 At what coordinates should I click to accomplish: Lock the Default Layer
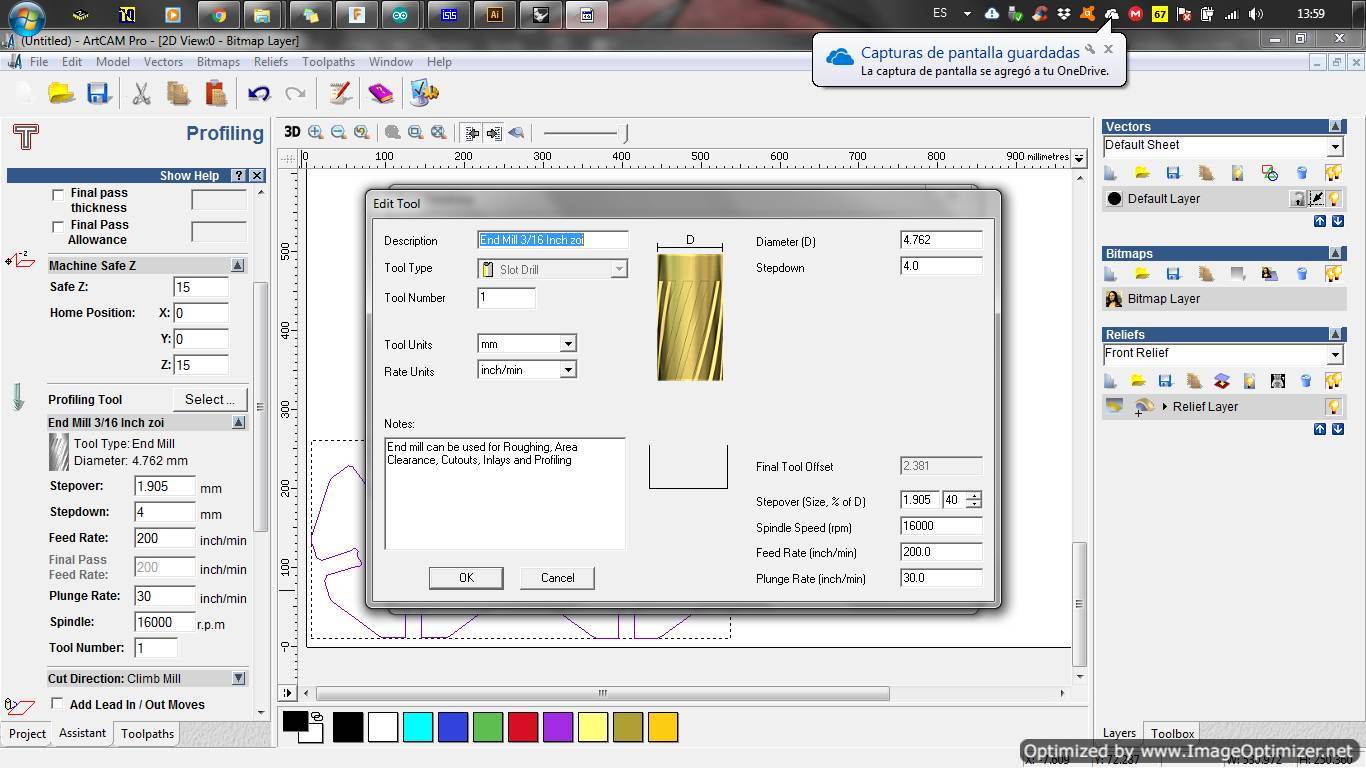[x=1298, y=199]
